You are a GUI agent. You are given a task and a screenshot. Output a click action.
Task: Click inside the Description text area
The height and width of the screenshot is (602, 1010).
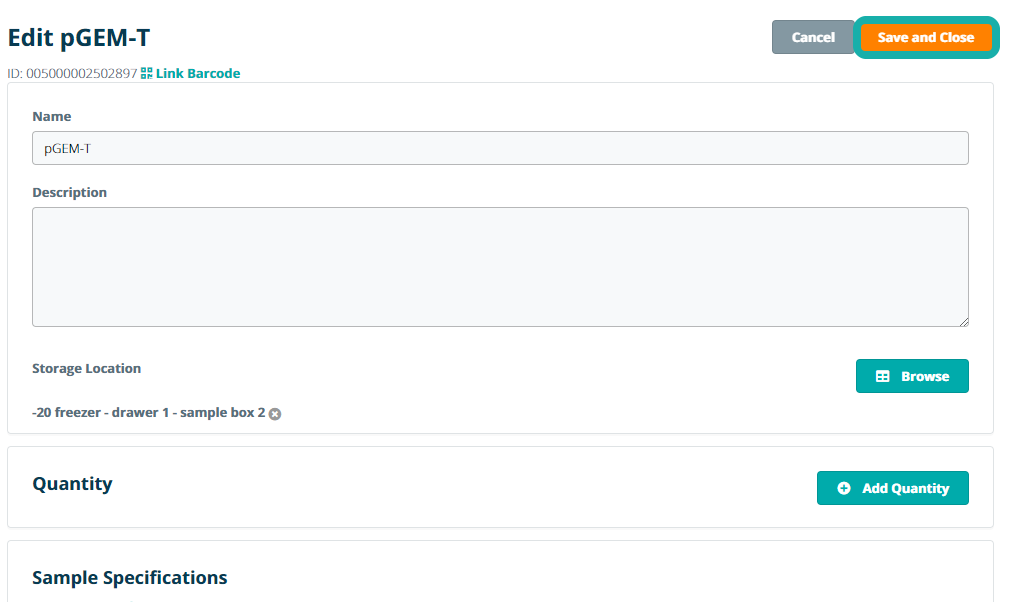(x=500, y=266)
